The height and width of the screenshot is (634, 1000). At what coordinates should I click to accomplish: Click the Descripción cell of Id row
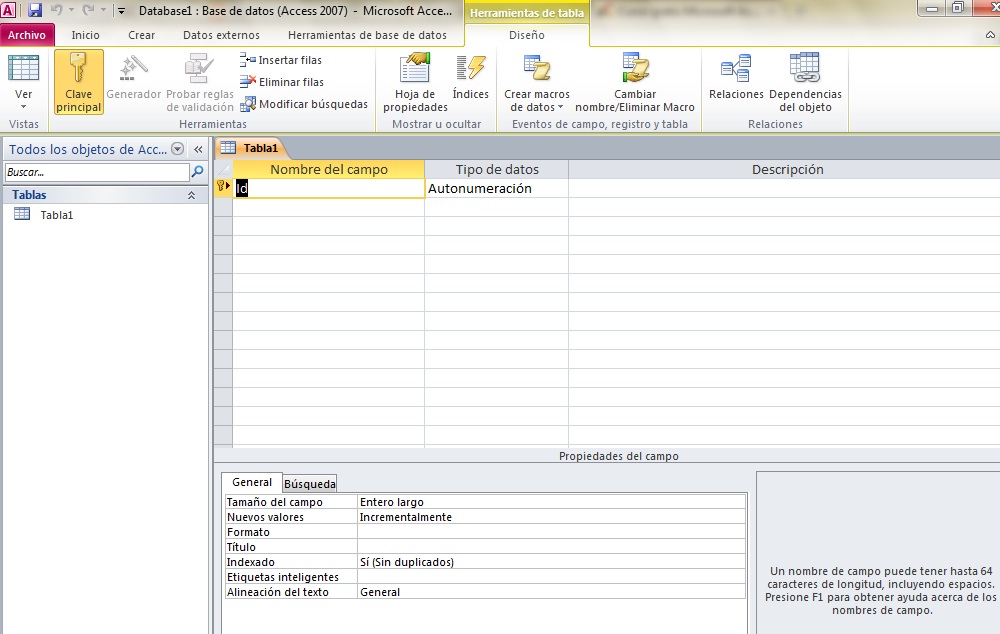pyautogui.click(x=784, y=188)
